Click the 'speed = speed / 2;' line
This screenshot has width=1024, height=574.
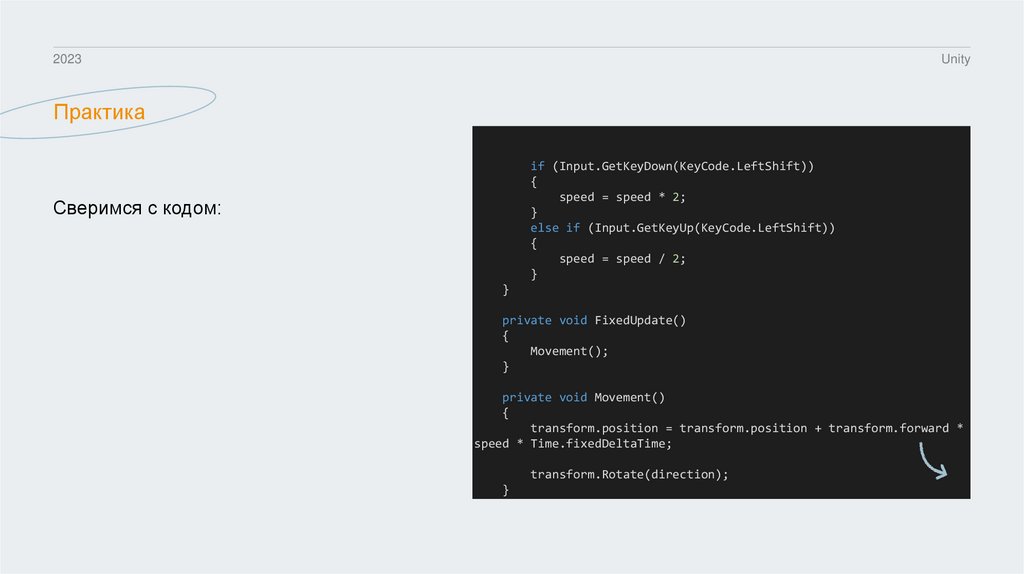point(622,259)
